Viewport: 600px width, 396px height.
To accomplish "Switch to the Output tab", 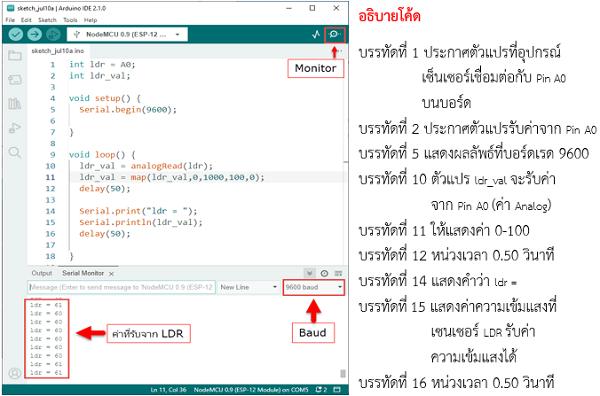I will [x=41, y=273].
